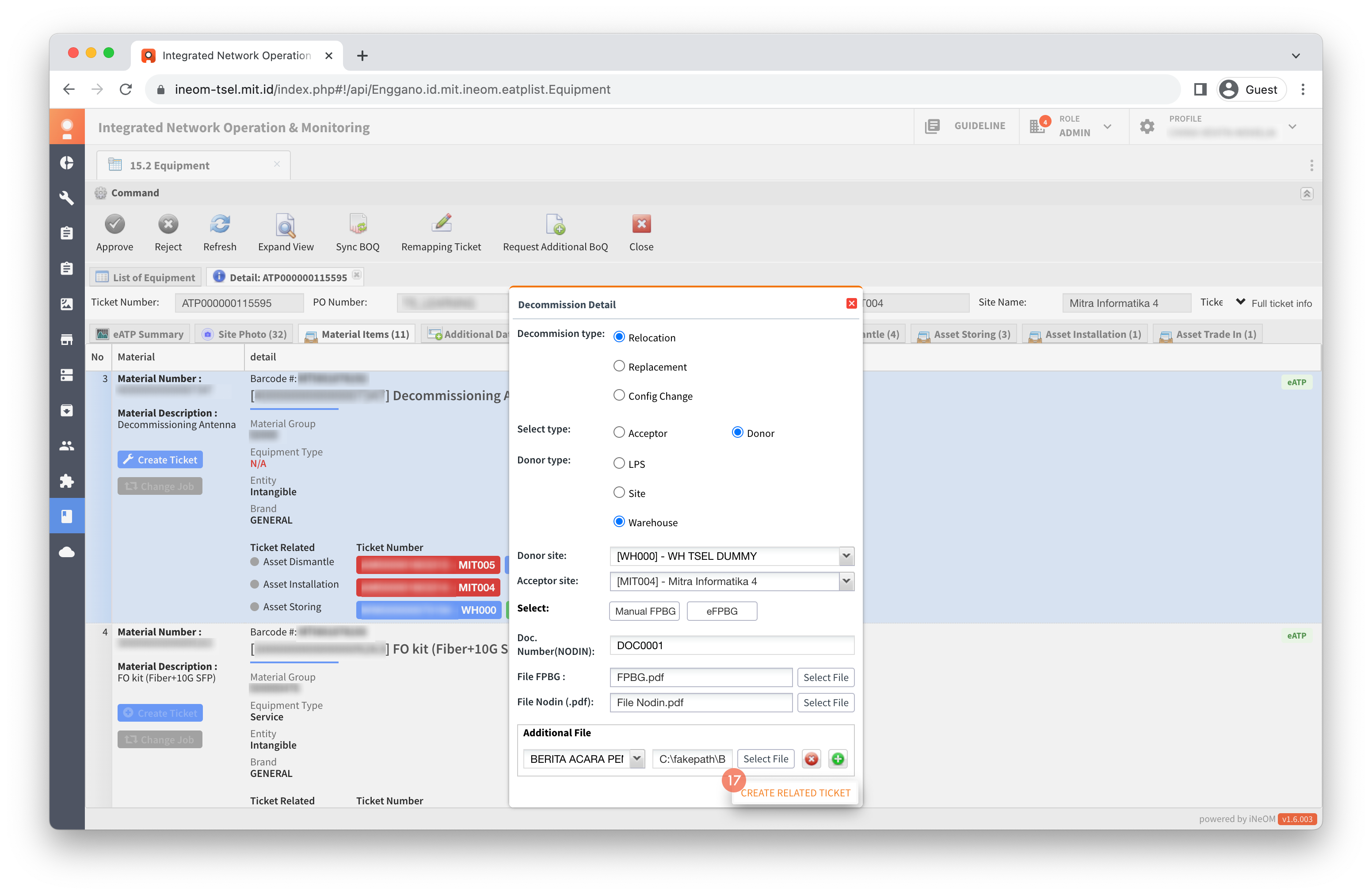This screenshot has width=1372, height=895.
Task: Refresh the equipment view
Action: (x=220, y=224)
